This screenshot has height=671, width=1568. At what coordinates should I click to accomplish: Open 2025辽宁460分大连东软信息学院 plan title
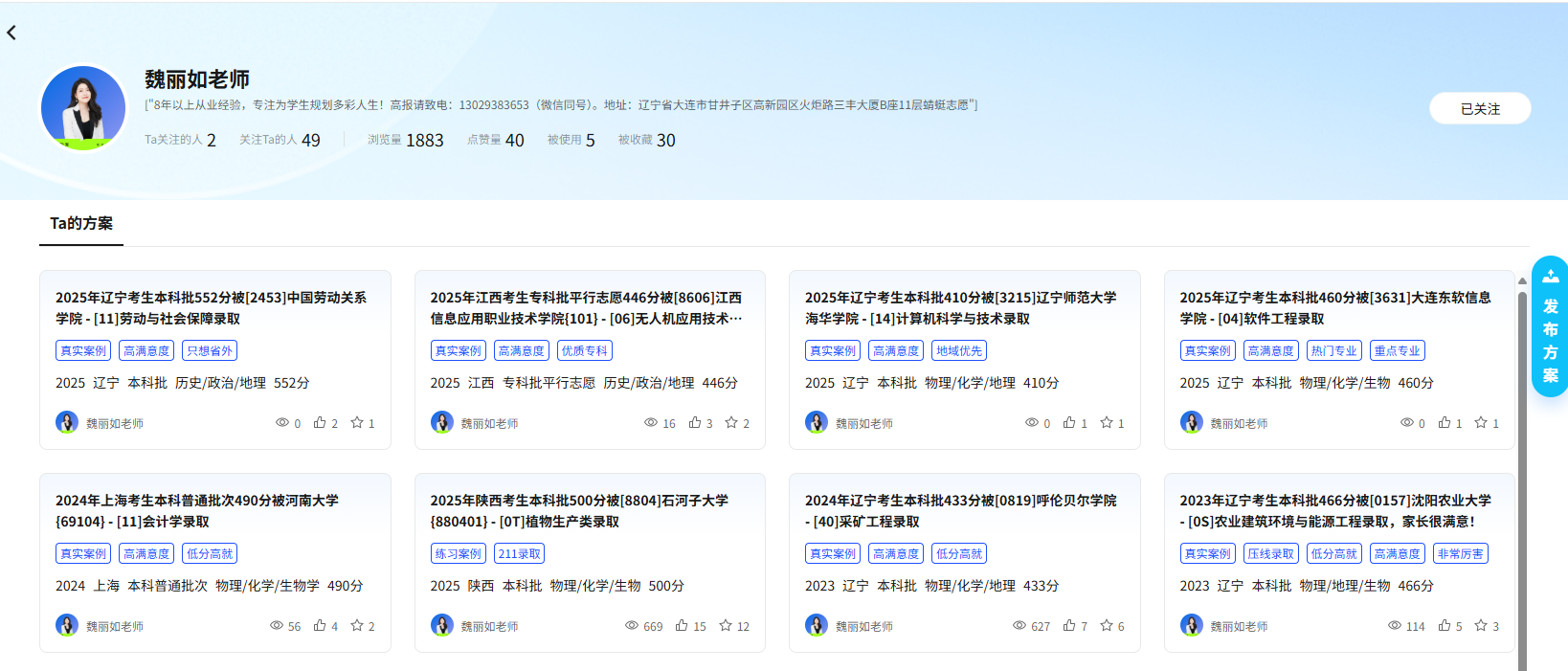coord(1335,308)
